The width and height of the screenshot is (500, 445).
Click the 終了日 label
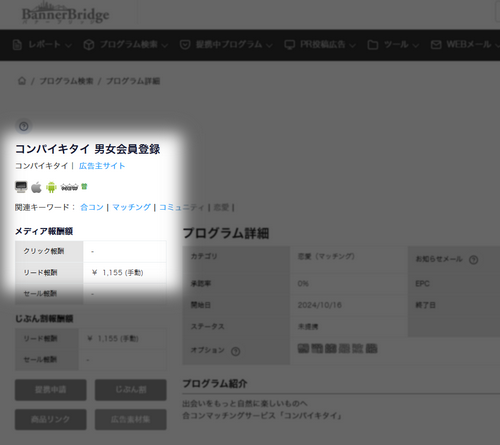[x=425, y=305]
